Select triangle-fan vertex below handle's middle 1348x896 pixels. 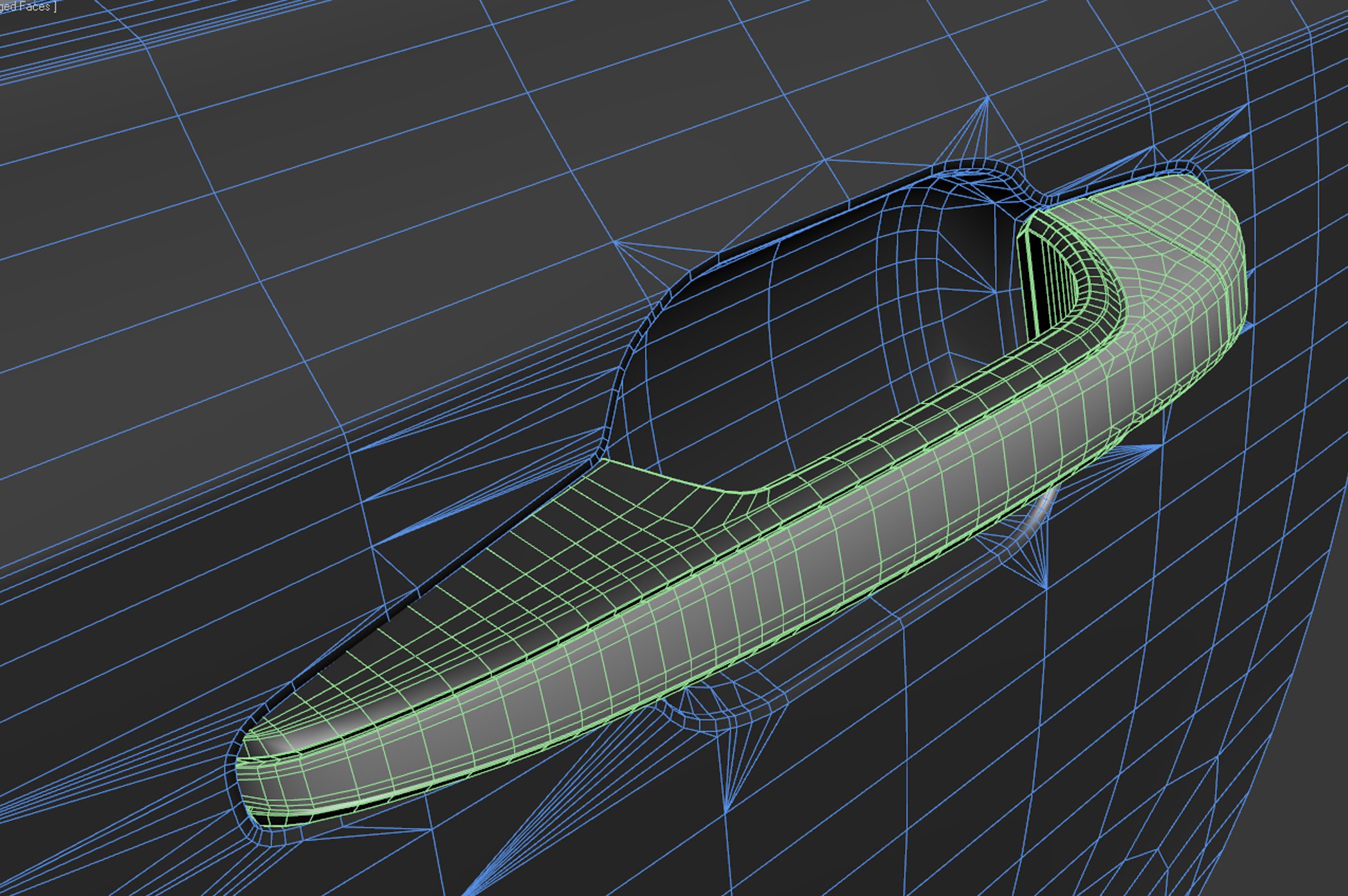725,810
